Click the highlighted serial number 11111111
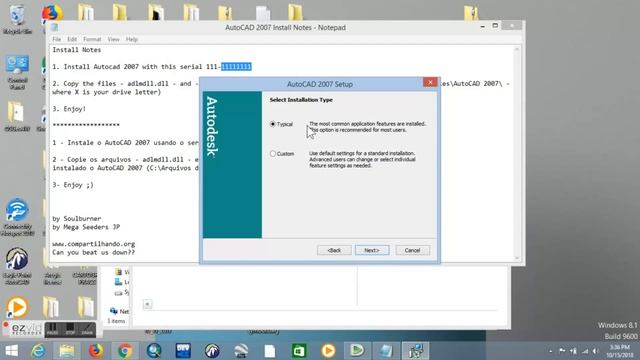Image resolution: width=640 pixels, height=360 pixels. pos(236,67)
